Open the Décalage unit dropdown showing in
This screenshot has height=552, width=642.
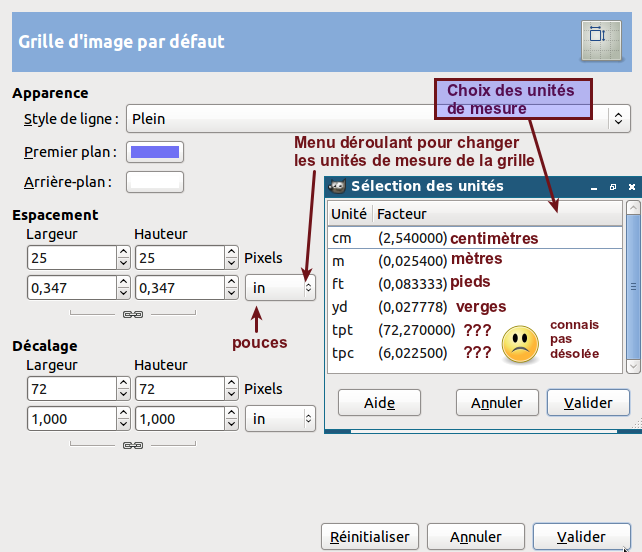coord(280,419)
